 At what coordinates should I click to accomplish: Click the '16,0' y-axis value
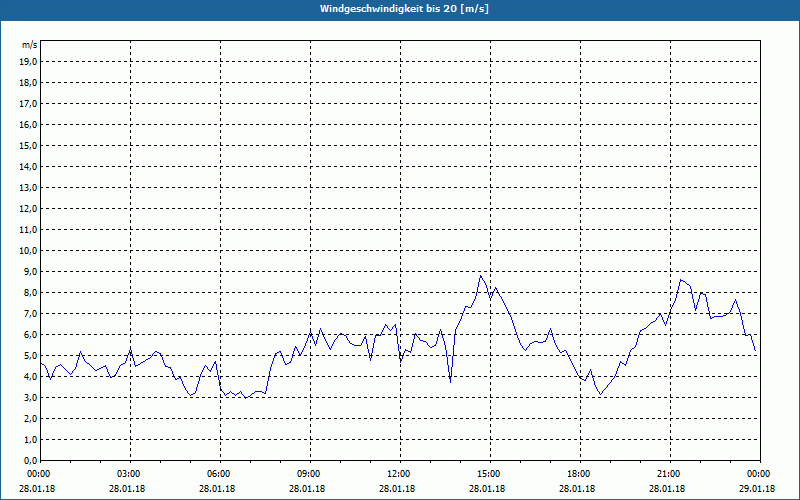[28, 124]
